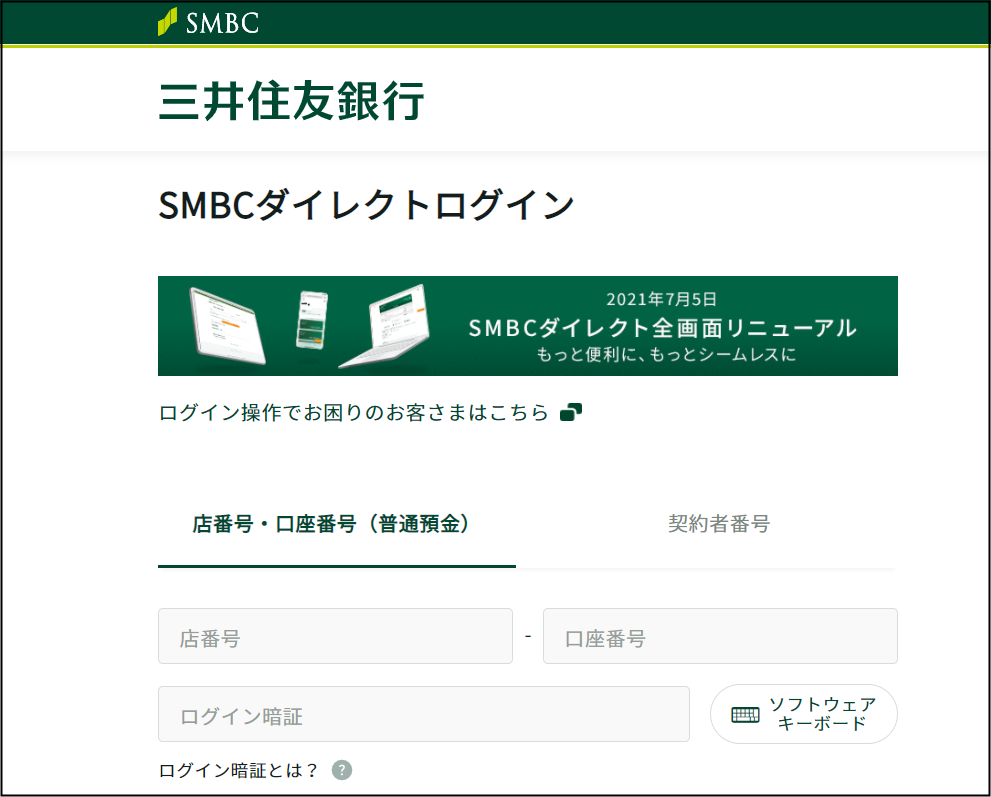Open the SMBCダイレクト全画面リニューアル banner

pyautogui.click(x=528, y=326)
